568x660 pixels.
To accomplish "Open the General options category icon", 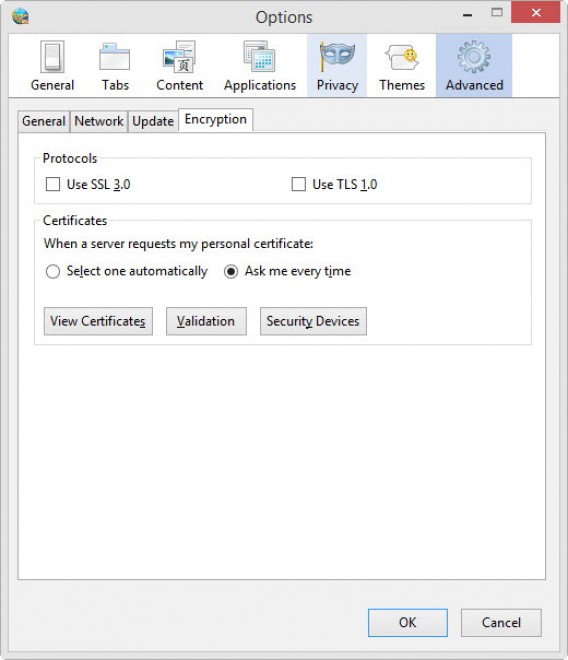I will (52, 57).
